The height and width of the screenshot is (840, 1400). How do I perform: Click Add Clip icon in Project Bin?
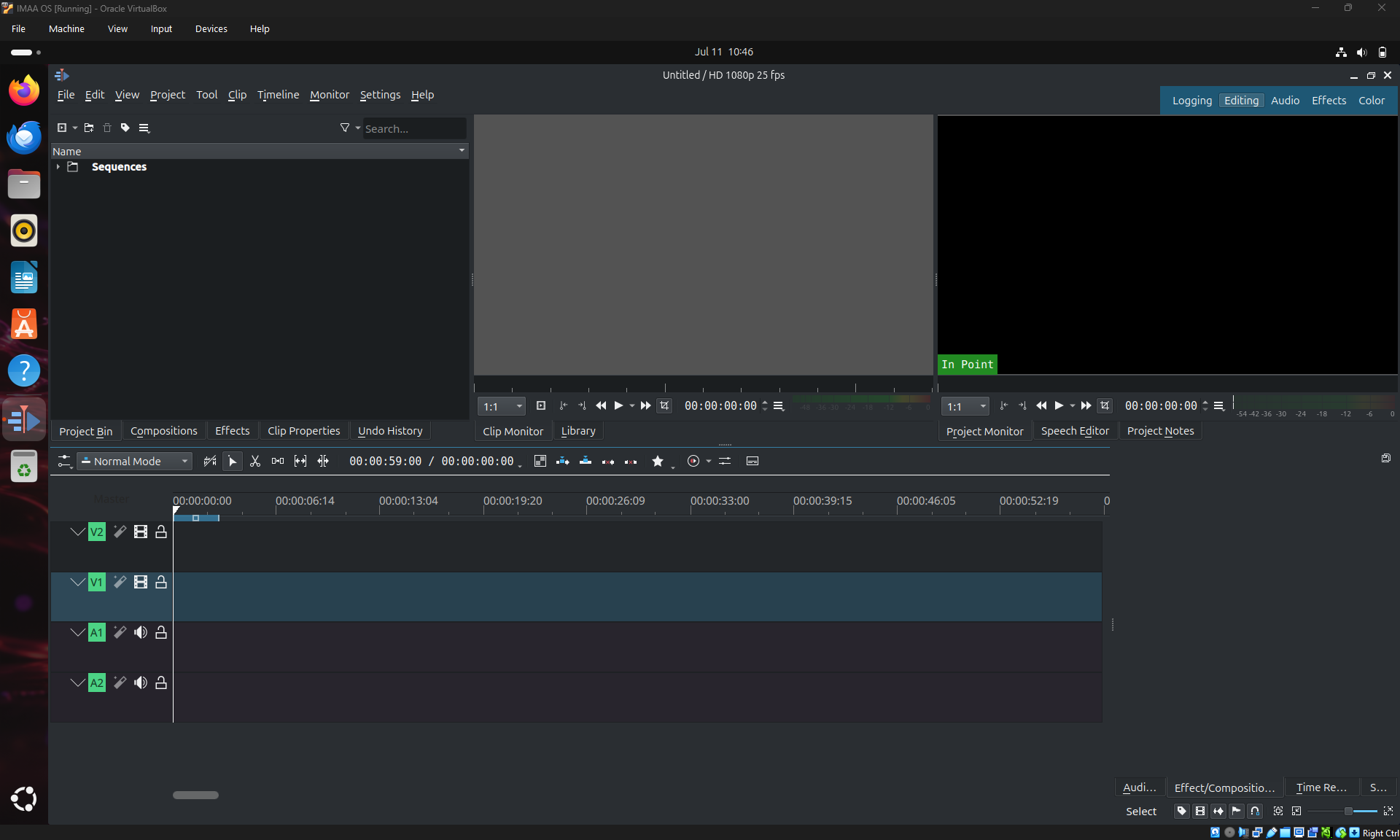point(62,128)
